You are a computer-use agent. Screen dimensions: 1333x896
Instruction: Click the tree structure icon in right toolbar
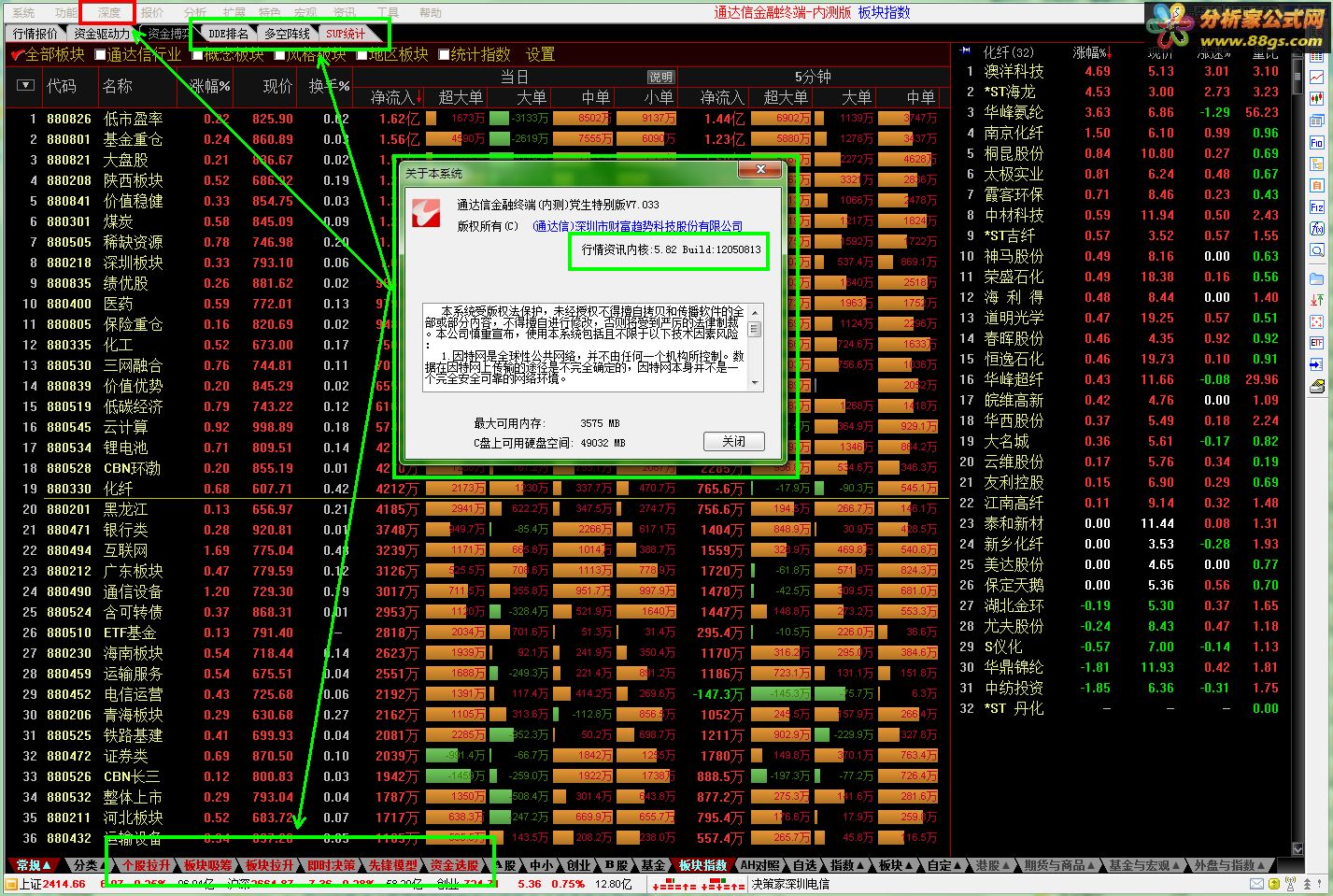pos(1317,164)
